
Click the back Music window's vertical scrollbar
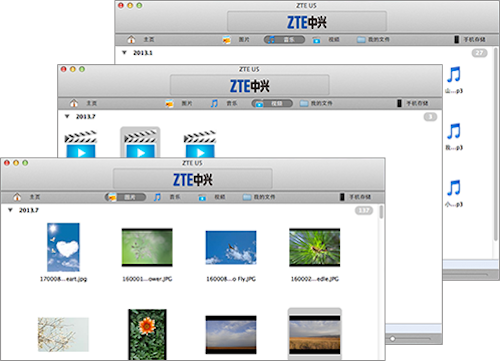(496, 144)
